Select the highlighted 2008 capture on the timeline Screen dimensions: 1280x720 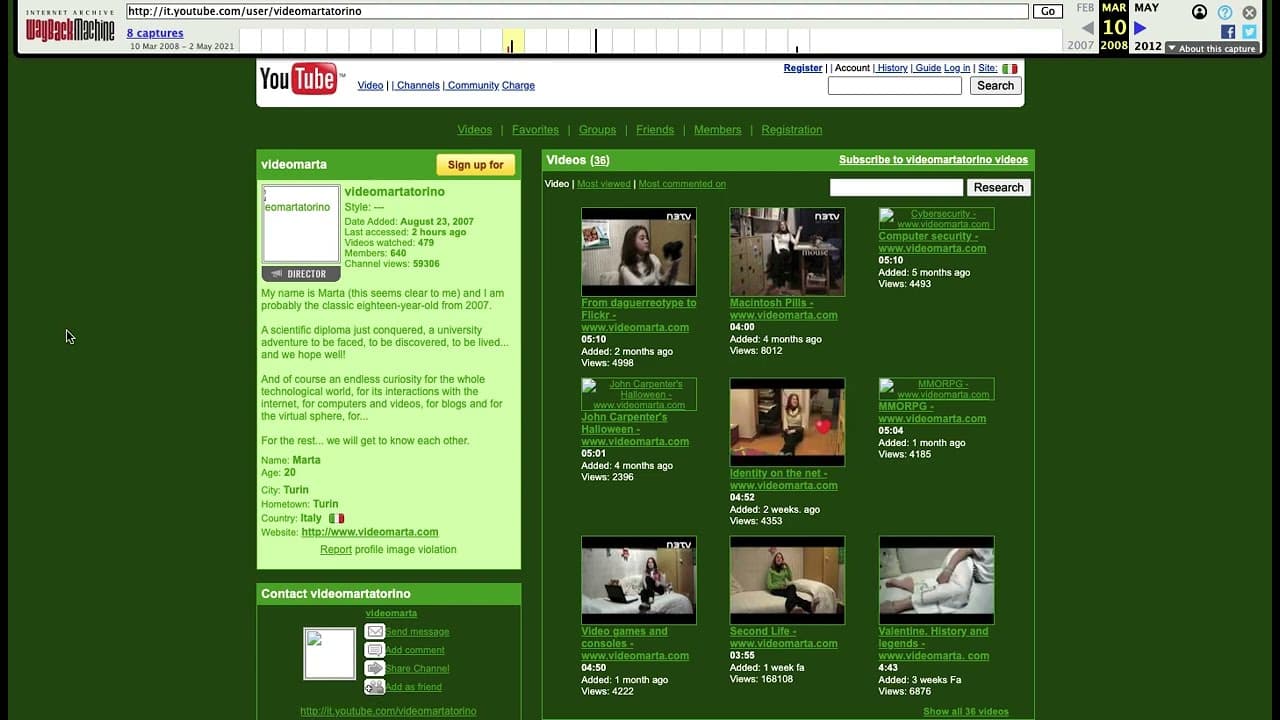[513, 41]
